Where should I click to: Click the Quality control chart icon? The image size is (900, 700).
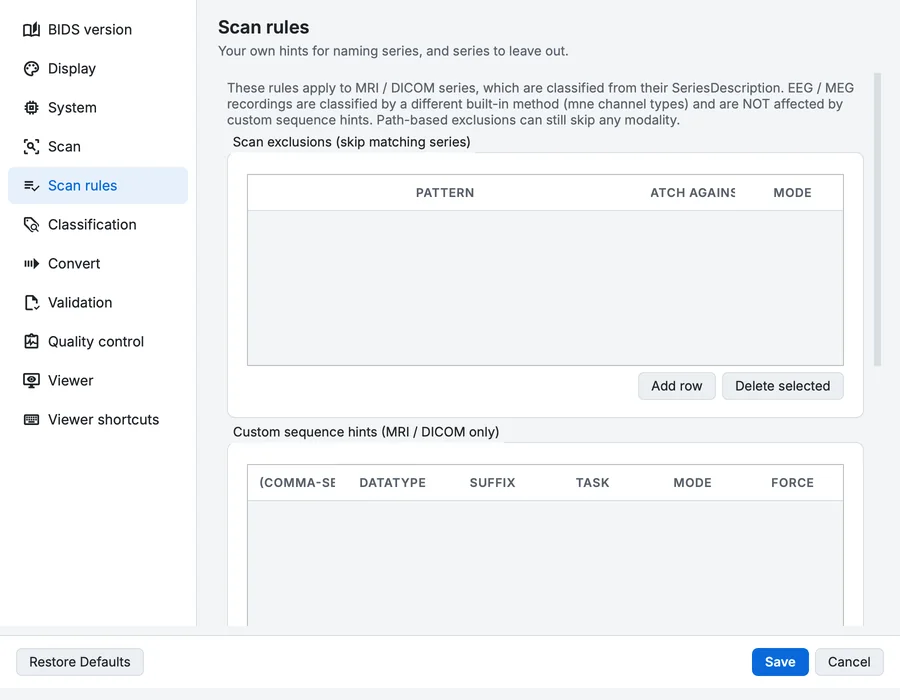click(32, 341)
